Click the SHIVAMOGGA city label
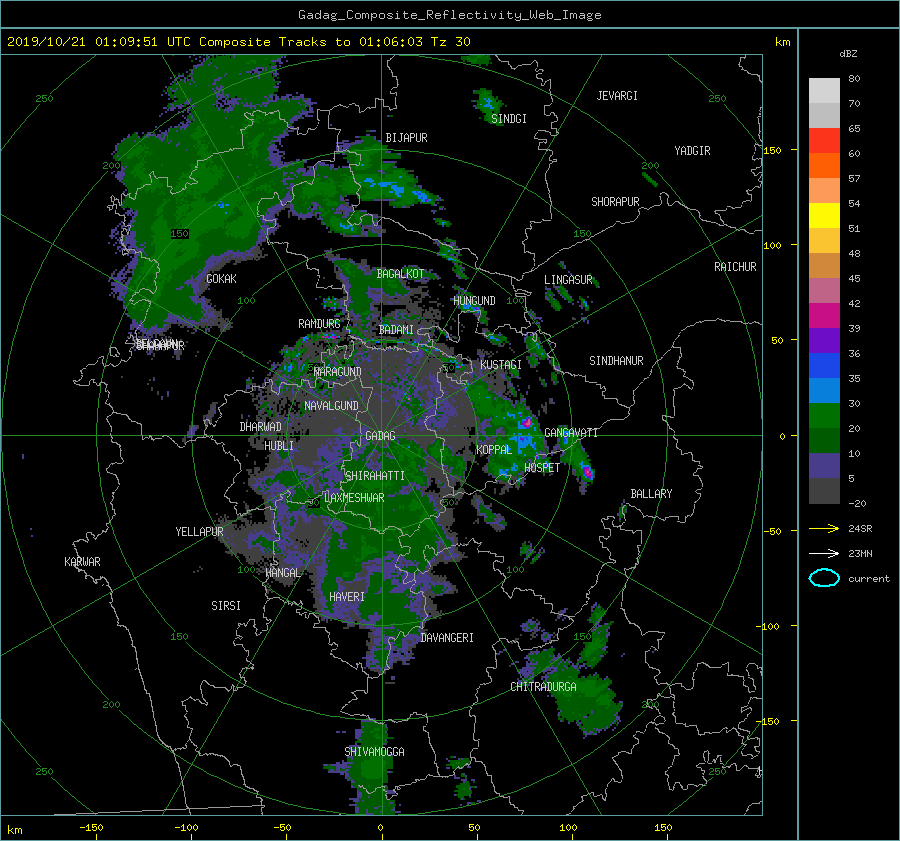The height and width of the screenshot is (841, 900). click(x=374, y=751)
